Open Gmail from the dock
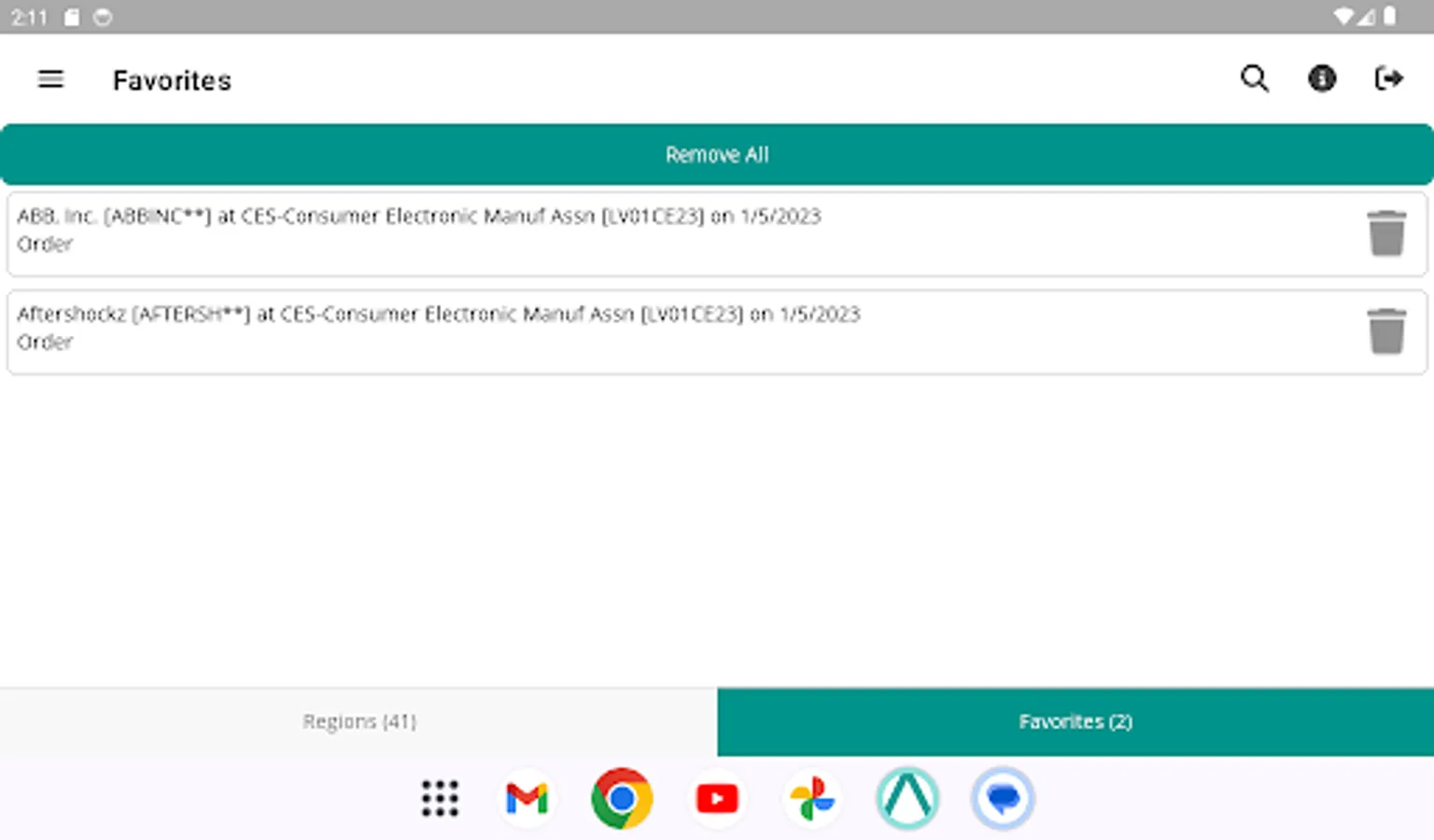 (x=527, y=798)
